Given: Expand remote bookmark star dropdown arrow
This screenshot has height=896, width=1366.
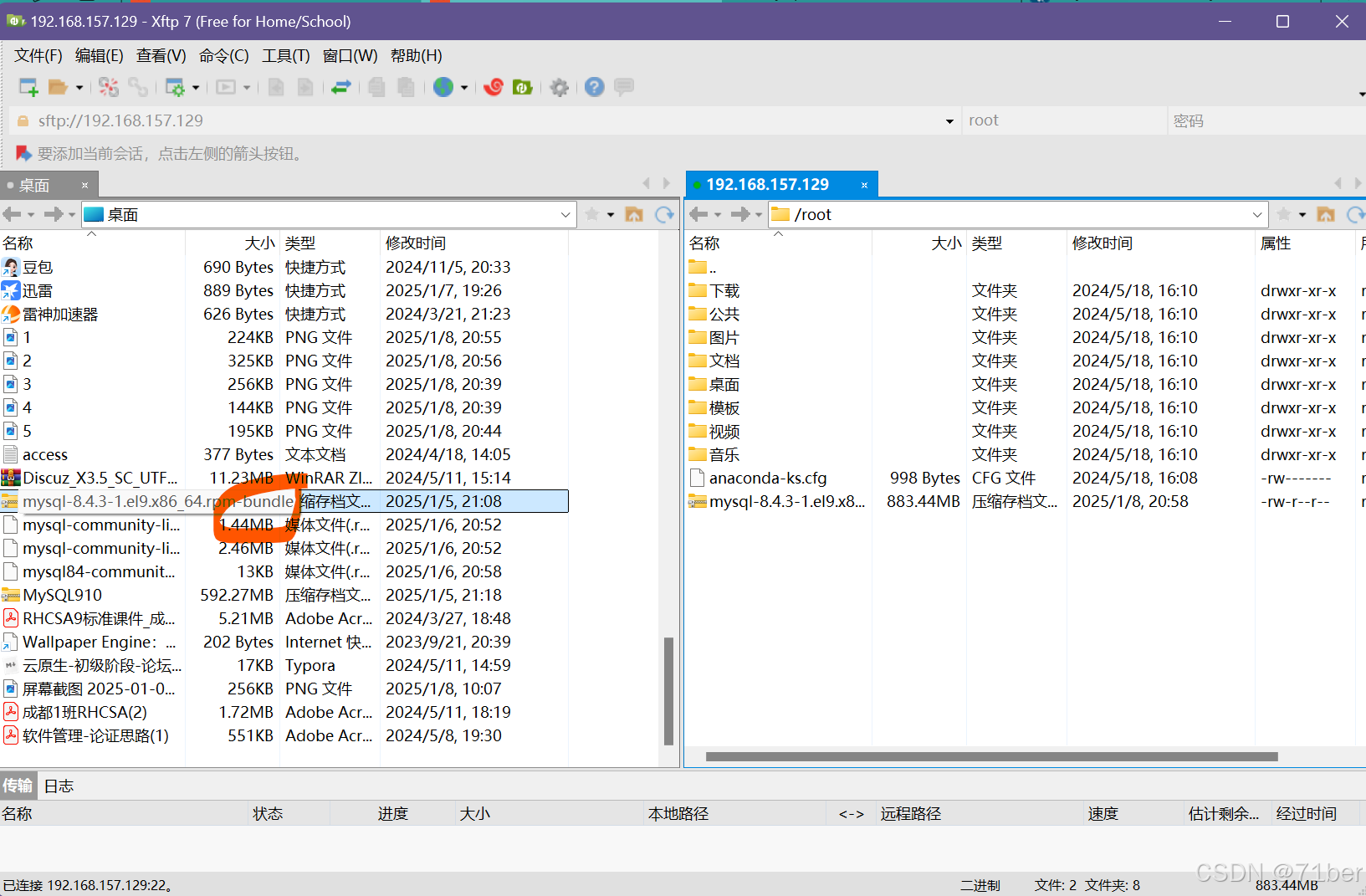Looking at the screenshot, I should [1302, 215].
